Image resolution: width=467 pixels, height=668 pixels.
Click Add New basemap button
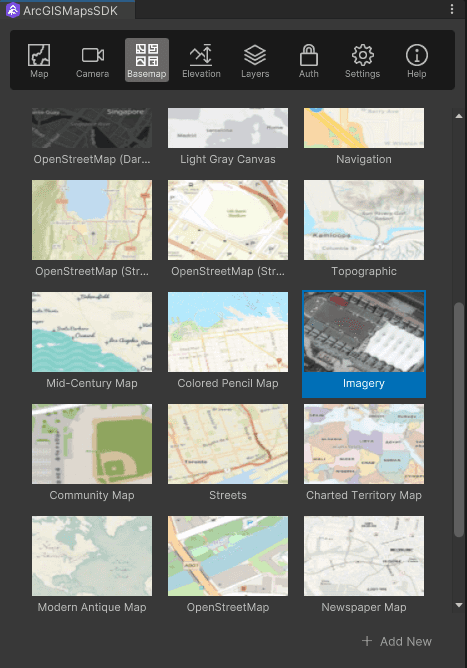point(397,641)
